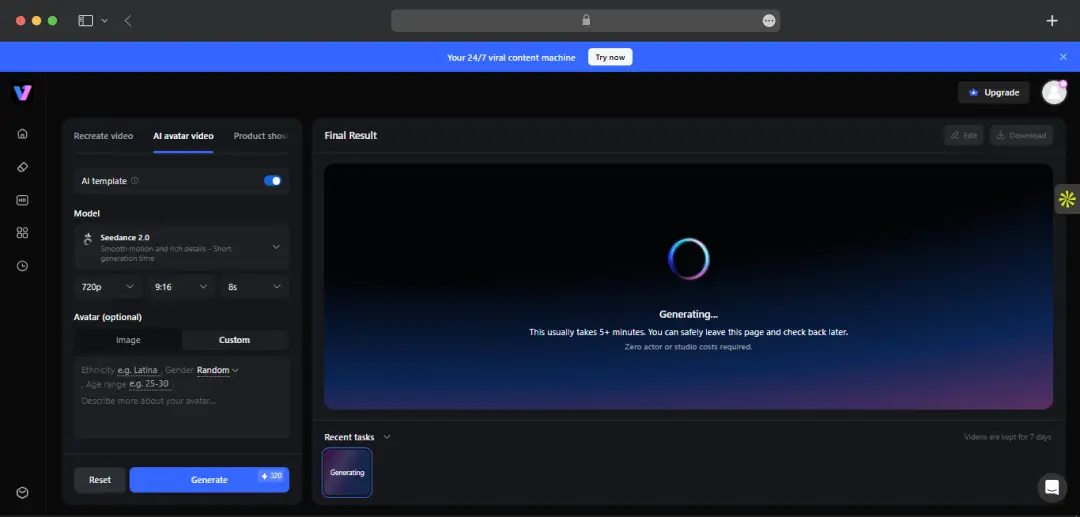
Task: Click the Videos are kept for 7 days note
Action: point(1008,437)
